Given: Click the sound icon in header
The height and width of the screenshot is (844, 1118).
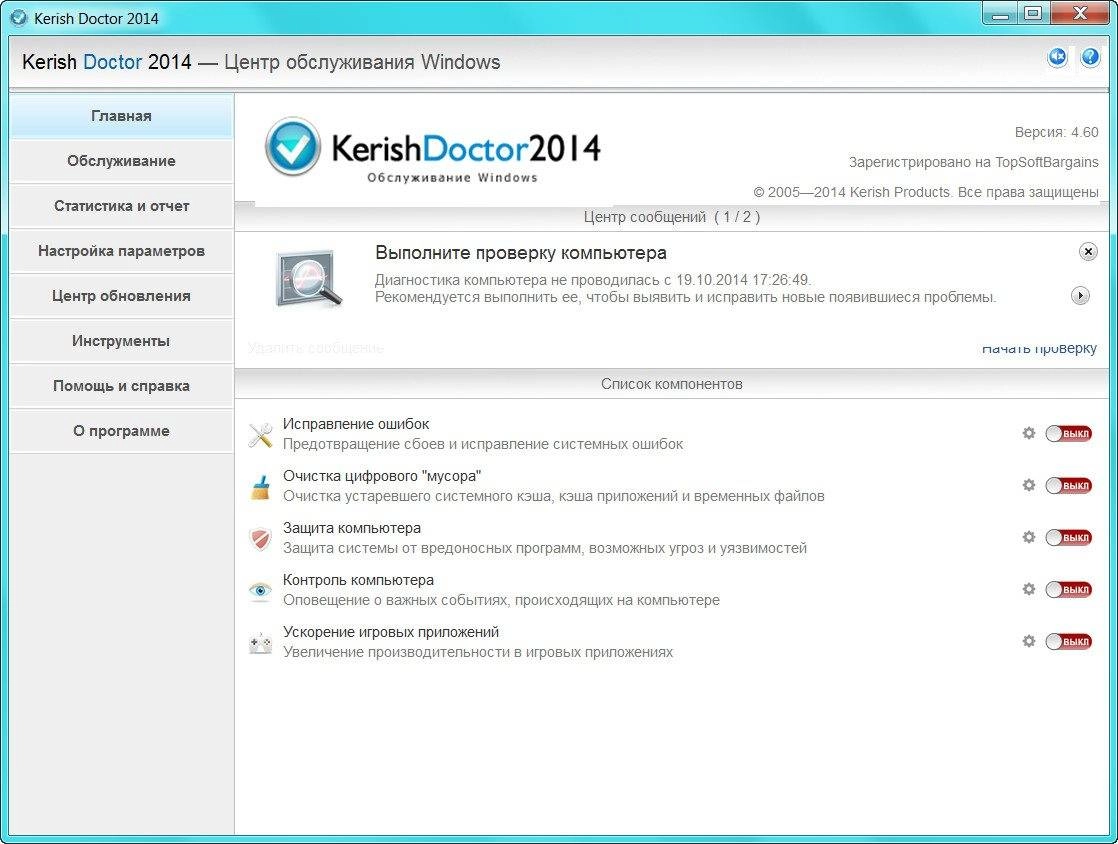Looking at the screenshot, I should 1057,57.
